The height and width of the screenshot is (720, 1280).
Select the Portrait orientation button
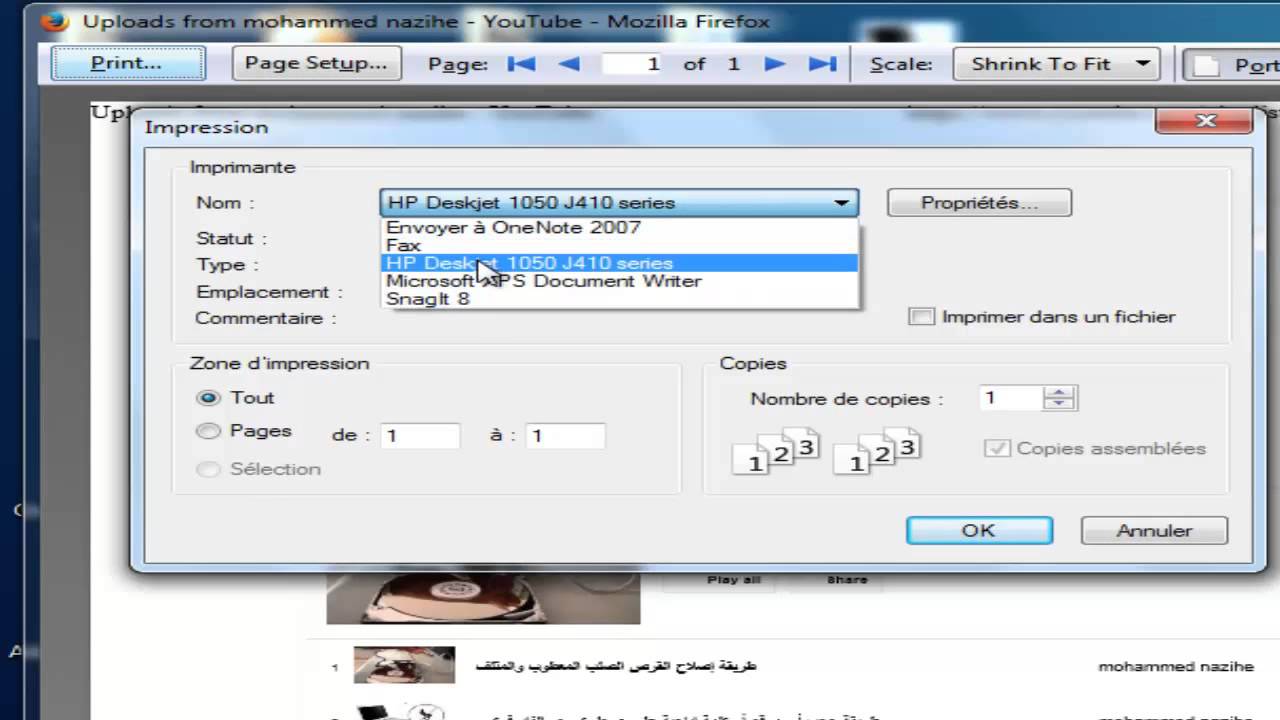[x=1232, y=65]
